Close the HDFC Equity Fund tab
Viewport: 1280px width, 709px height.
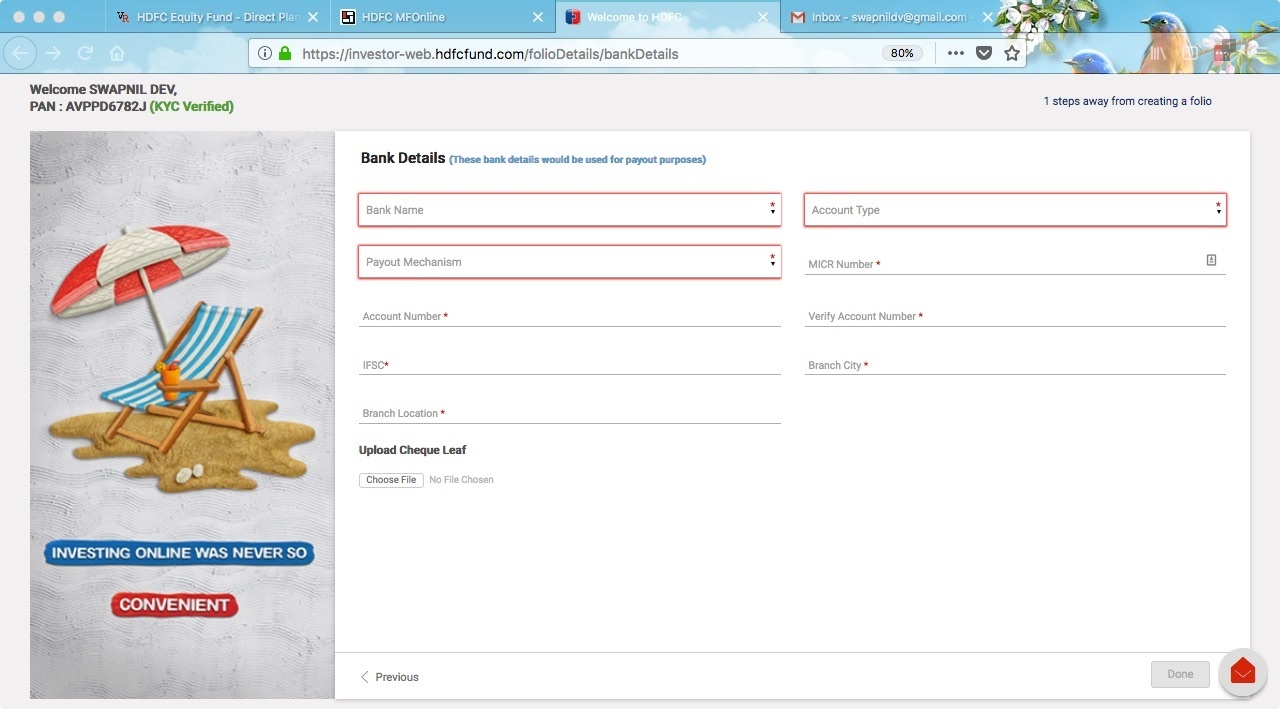coord(313,17)
